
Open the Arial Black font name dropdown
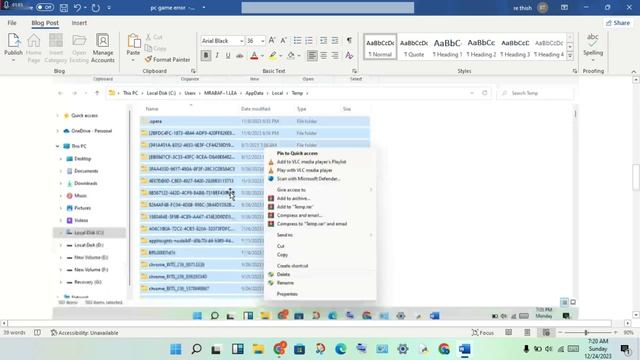[241, 41]
